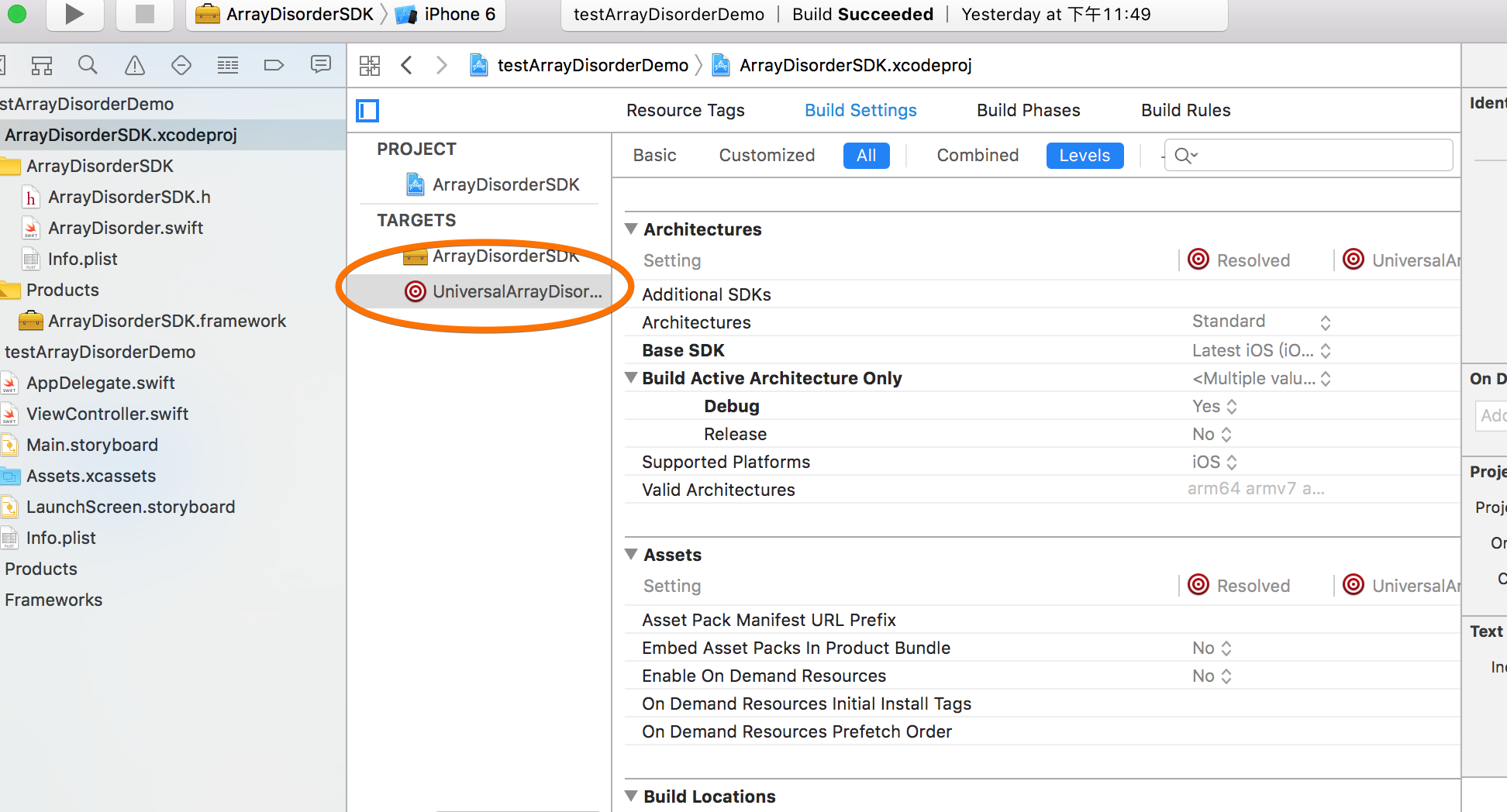This screenshot has height=812, width=1507.
Task: Click the related items grid icon
Action: 370,65
